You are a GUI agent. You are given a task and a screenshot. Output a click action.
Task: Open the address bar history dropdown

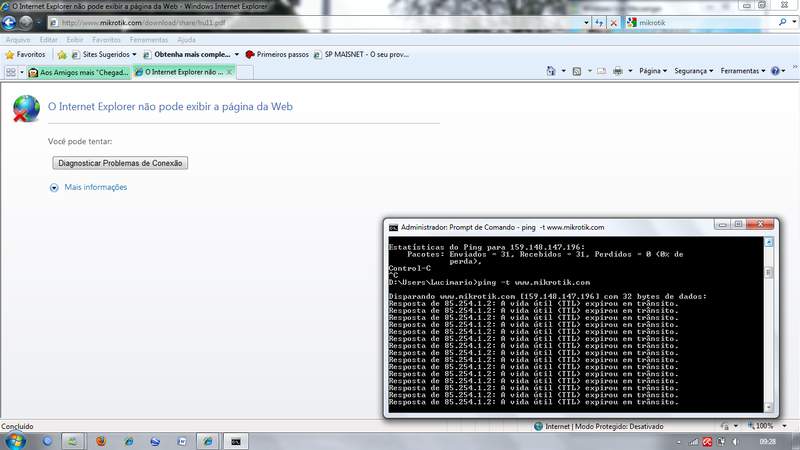click(586, 22)
